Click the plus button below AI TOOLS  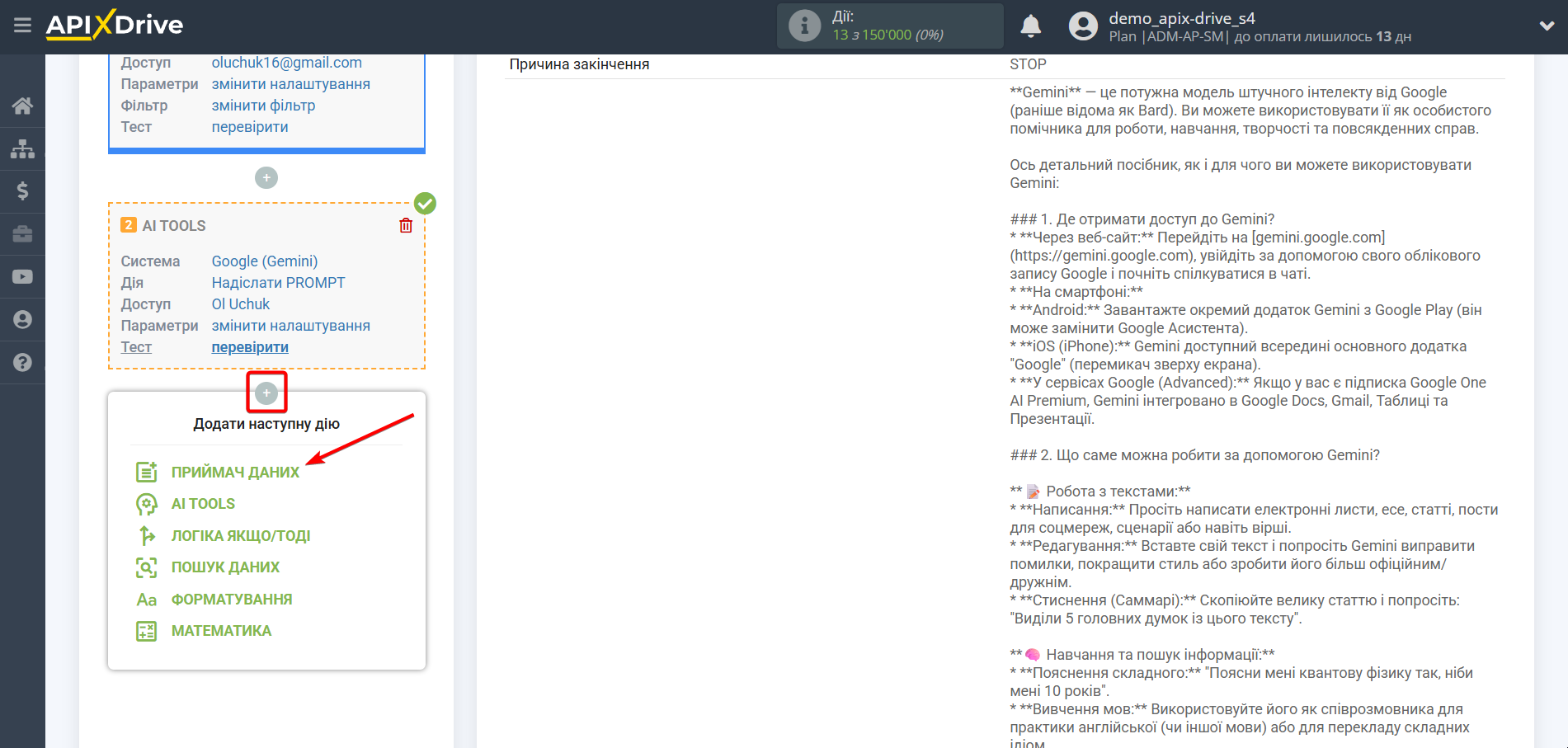pyautogui.click(x=266, y=393)
